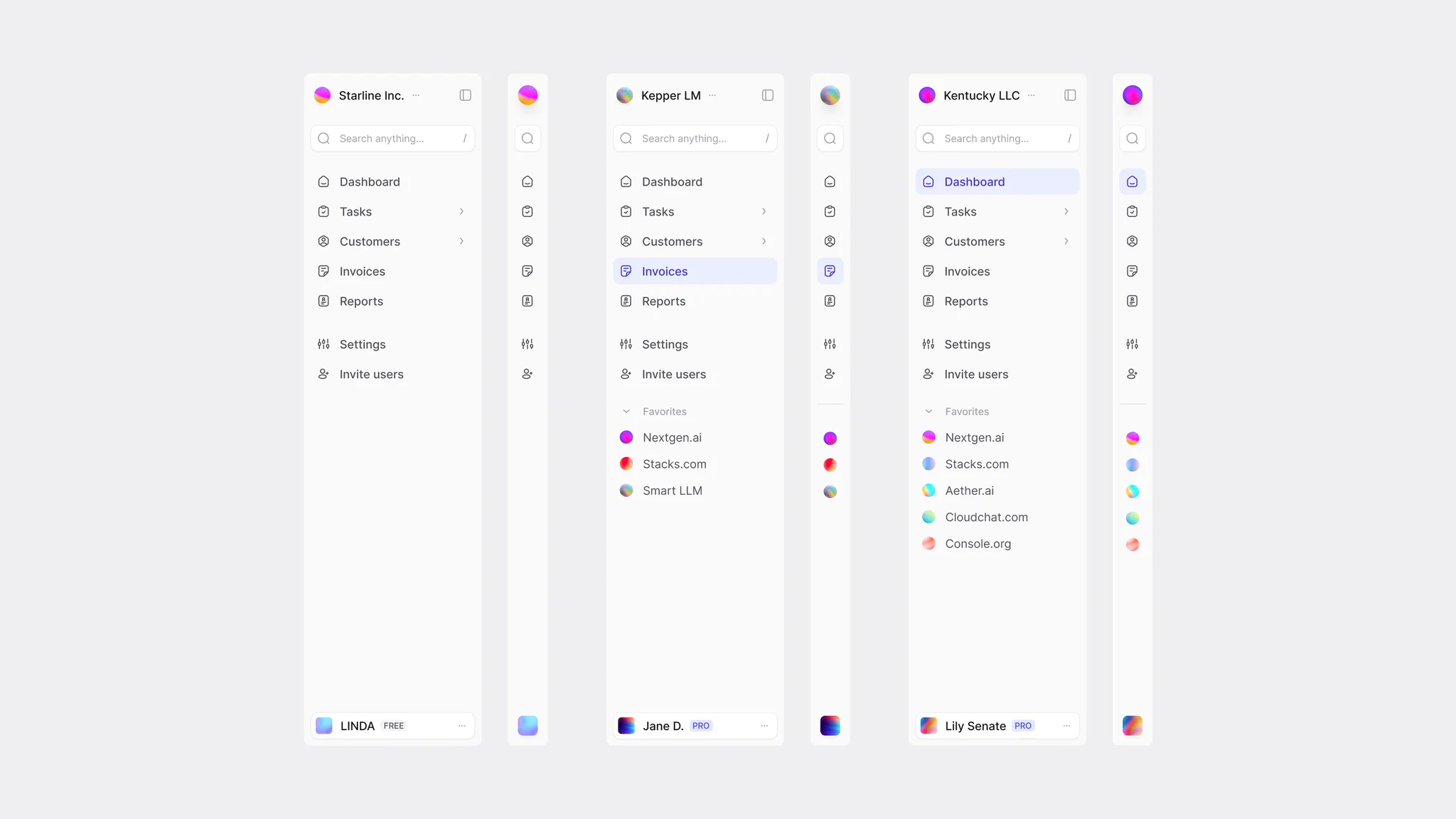
Task: Click highlighted invoices icon in collapsed Kepper sidebar
Action: pos(830,272)
